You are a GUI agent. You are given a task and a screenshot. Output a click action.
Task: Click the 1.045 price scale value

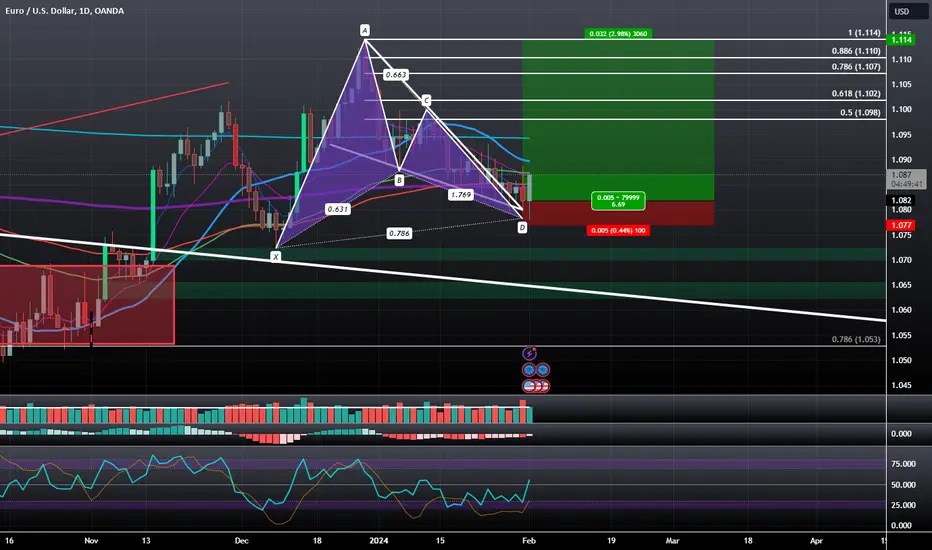point(901,385)
